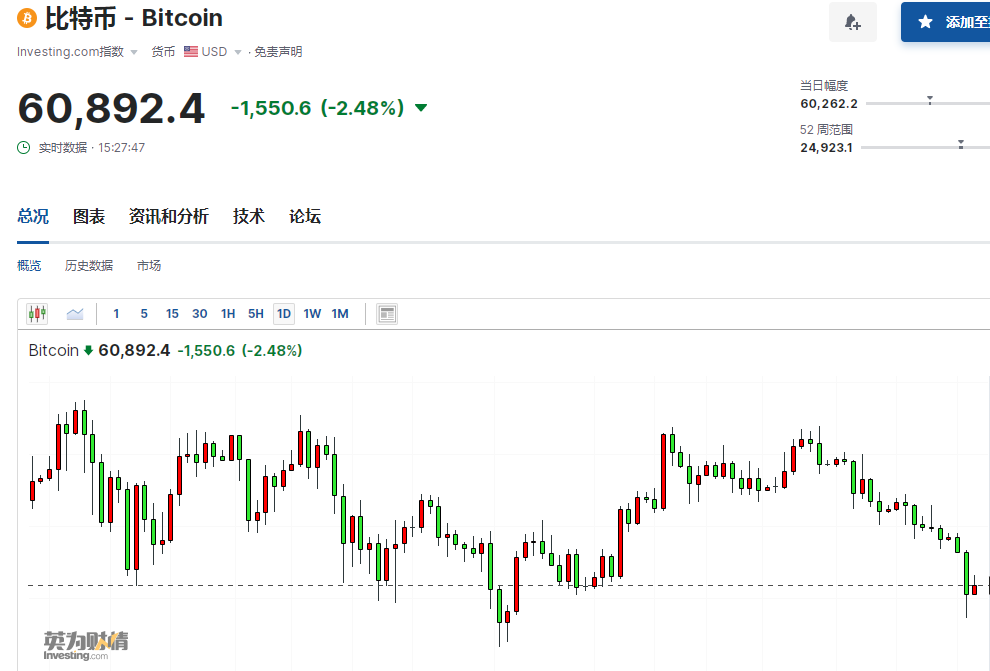Click the green down-triangle beside -2.48%
Screen dimensions: 990x671
tap(421, 108)
